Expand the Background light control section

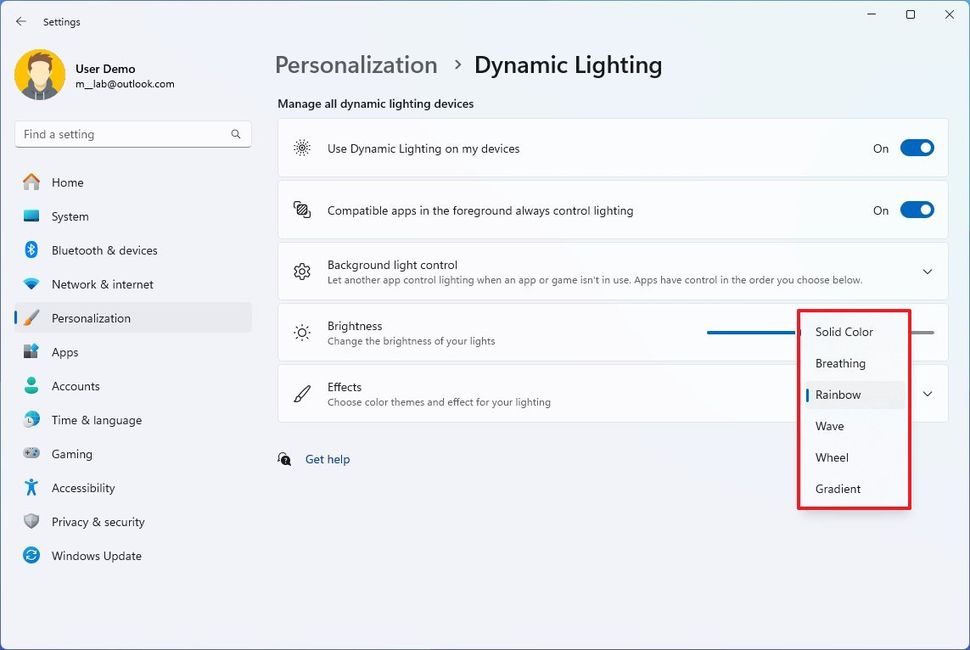(x=927, y=272)
